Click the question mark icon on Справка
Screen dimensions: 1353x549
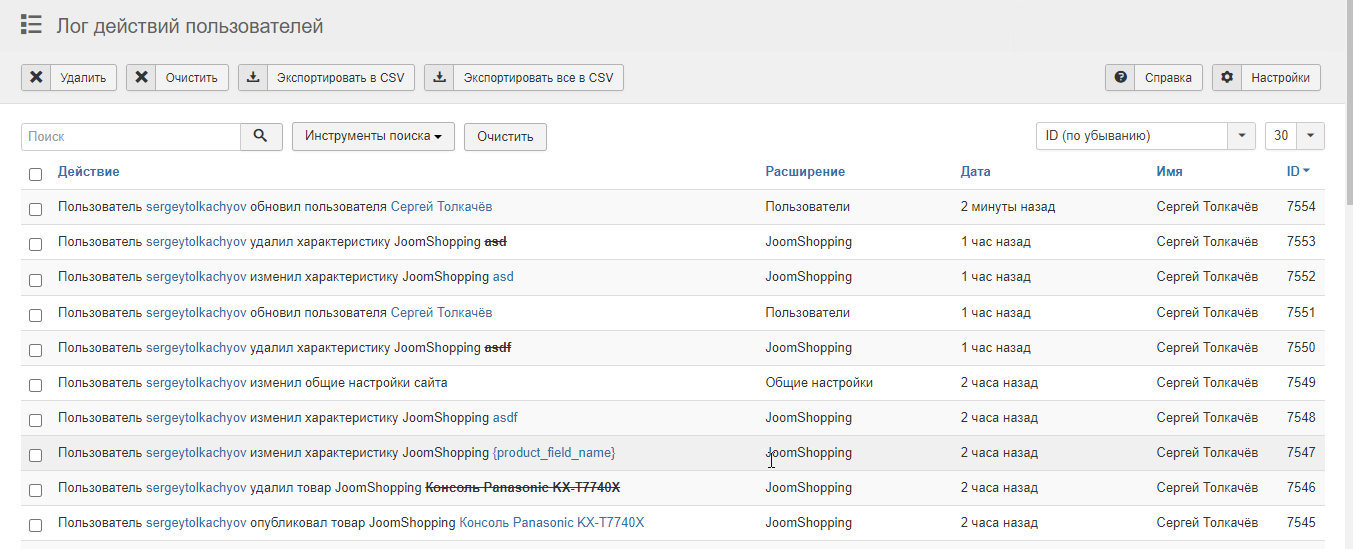(1120, 77)
